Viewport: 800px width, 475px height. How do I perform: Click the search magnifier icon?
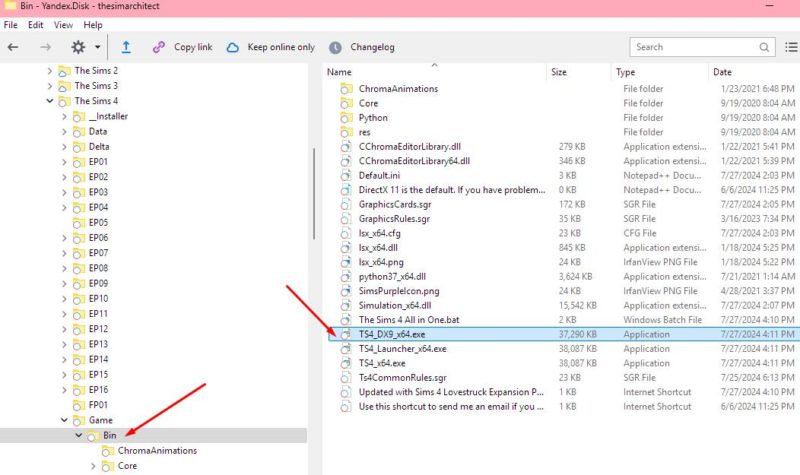click(762, 47)
